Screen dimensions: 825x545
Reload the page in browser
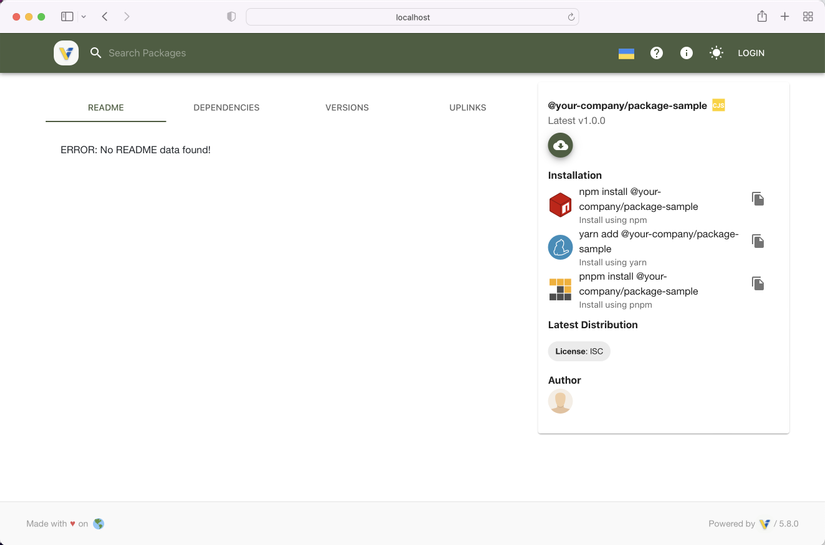pos(571,17)
